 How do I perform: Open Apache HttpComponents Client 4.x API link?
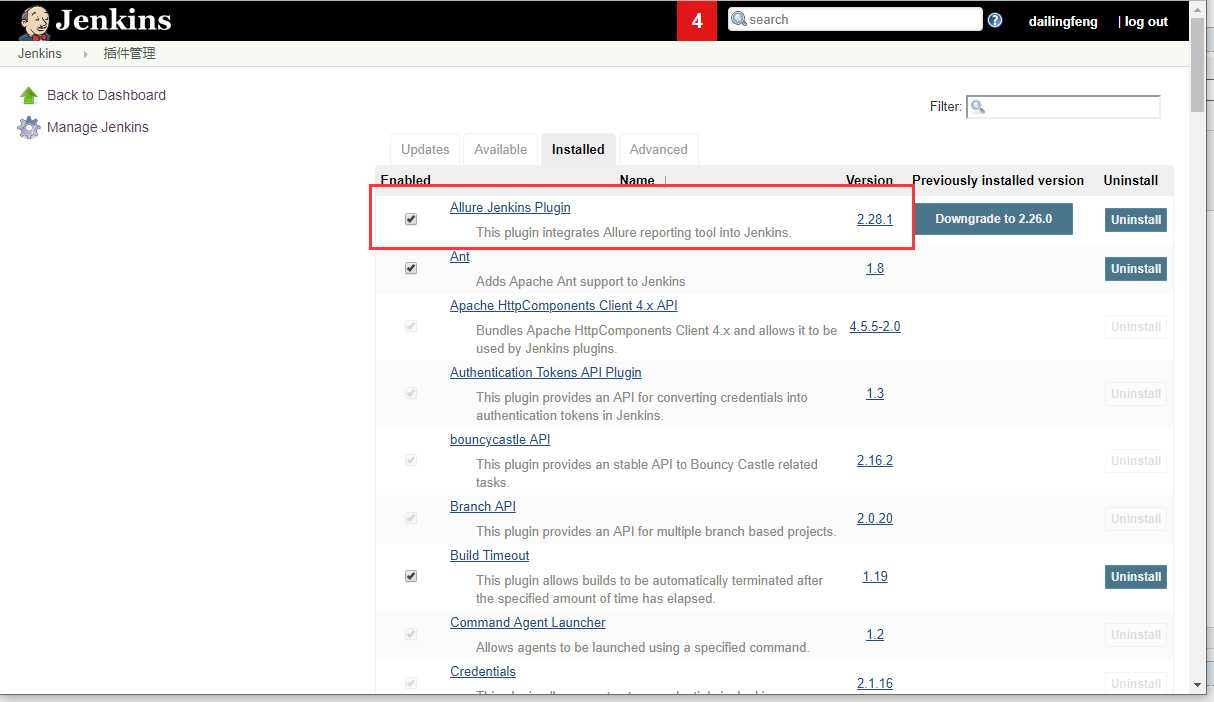(563, 305)
